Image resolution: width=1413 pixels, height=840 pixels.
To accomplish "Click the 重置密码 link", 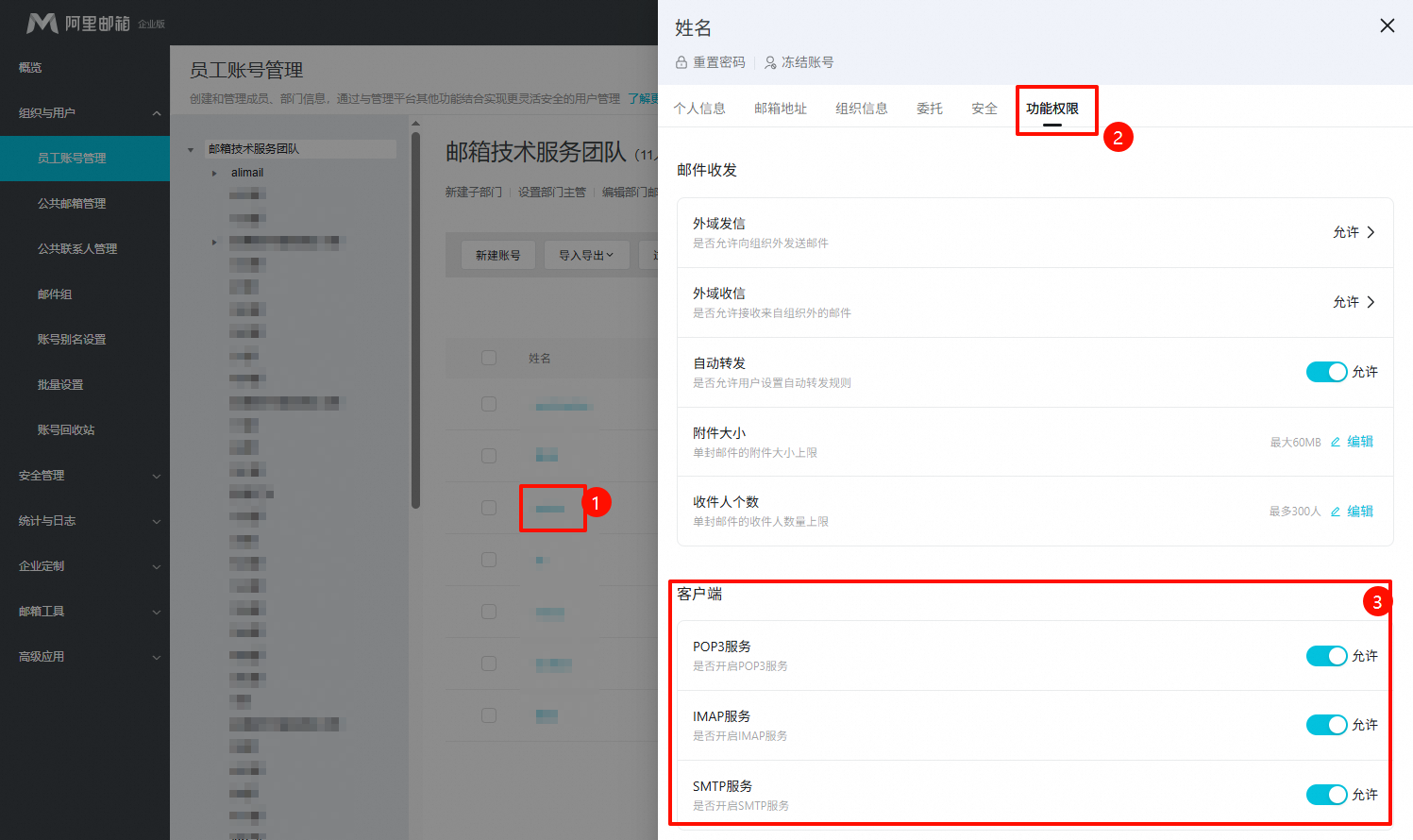I will [x=719, y=62].
